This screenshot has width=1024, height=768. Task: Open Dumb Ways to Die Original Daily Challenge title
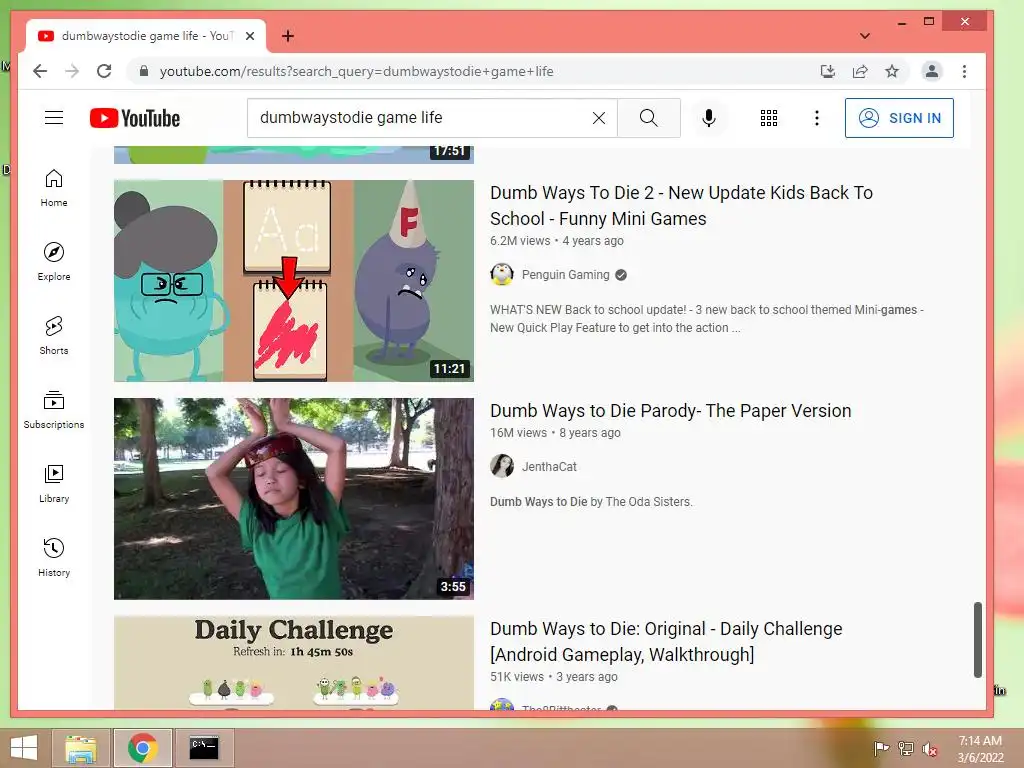666,642
